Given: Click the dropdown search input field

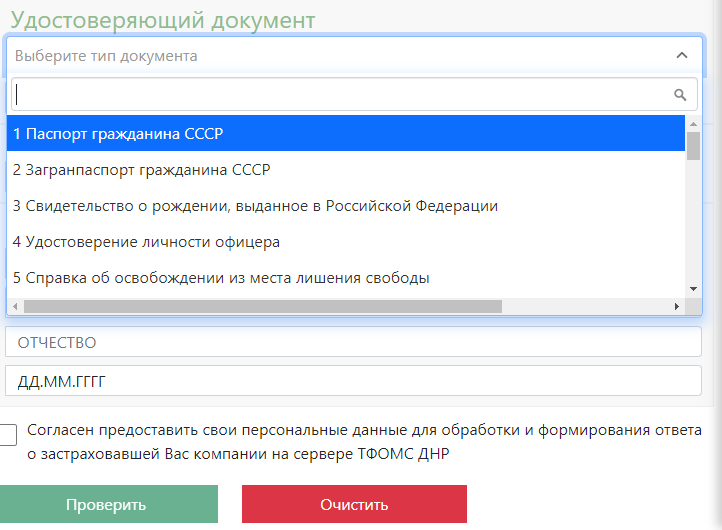Looking at the screenshot, I should tap(354, 94).
